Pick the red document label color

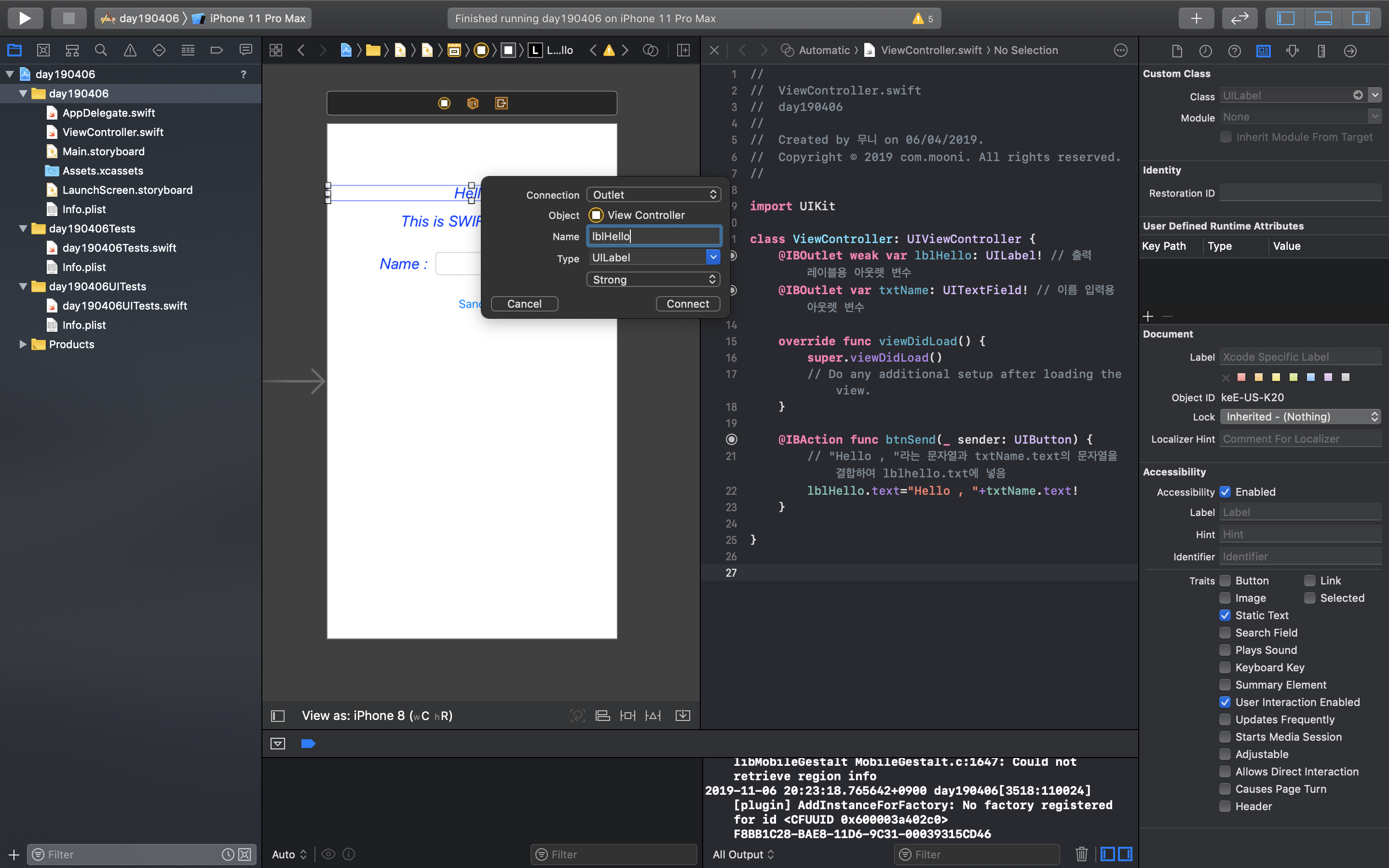1241,377
